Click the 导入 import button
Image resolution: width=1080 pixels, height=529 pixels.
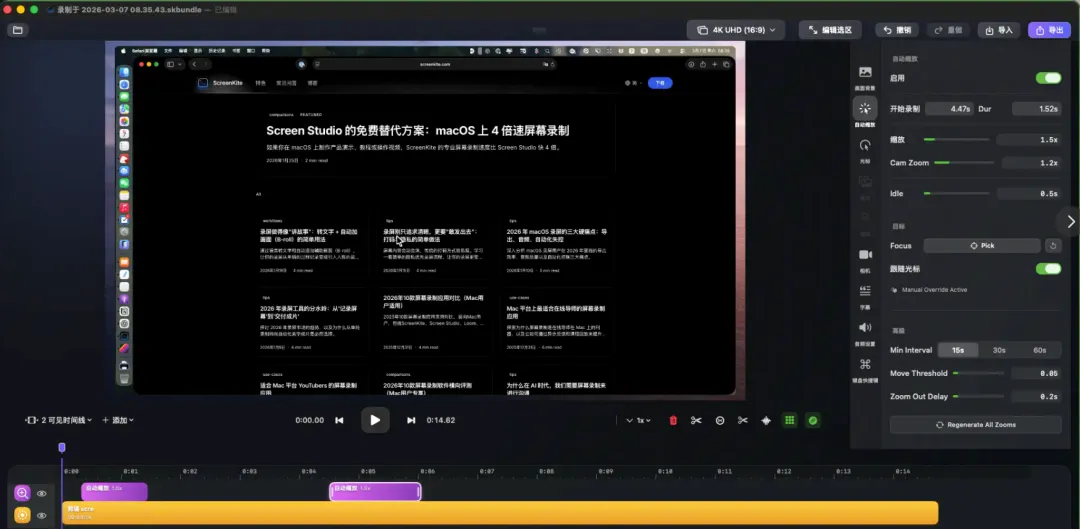click(x=999, y=30)
